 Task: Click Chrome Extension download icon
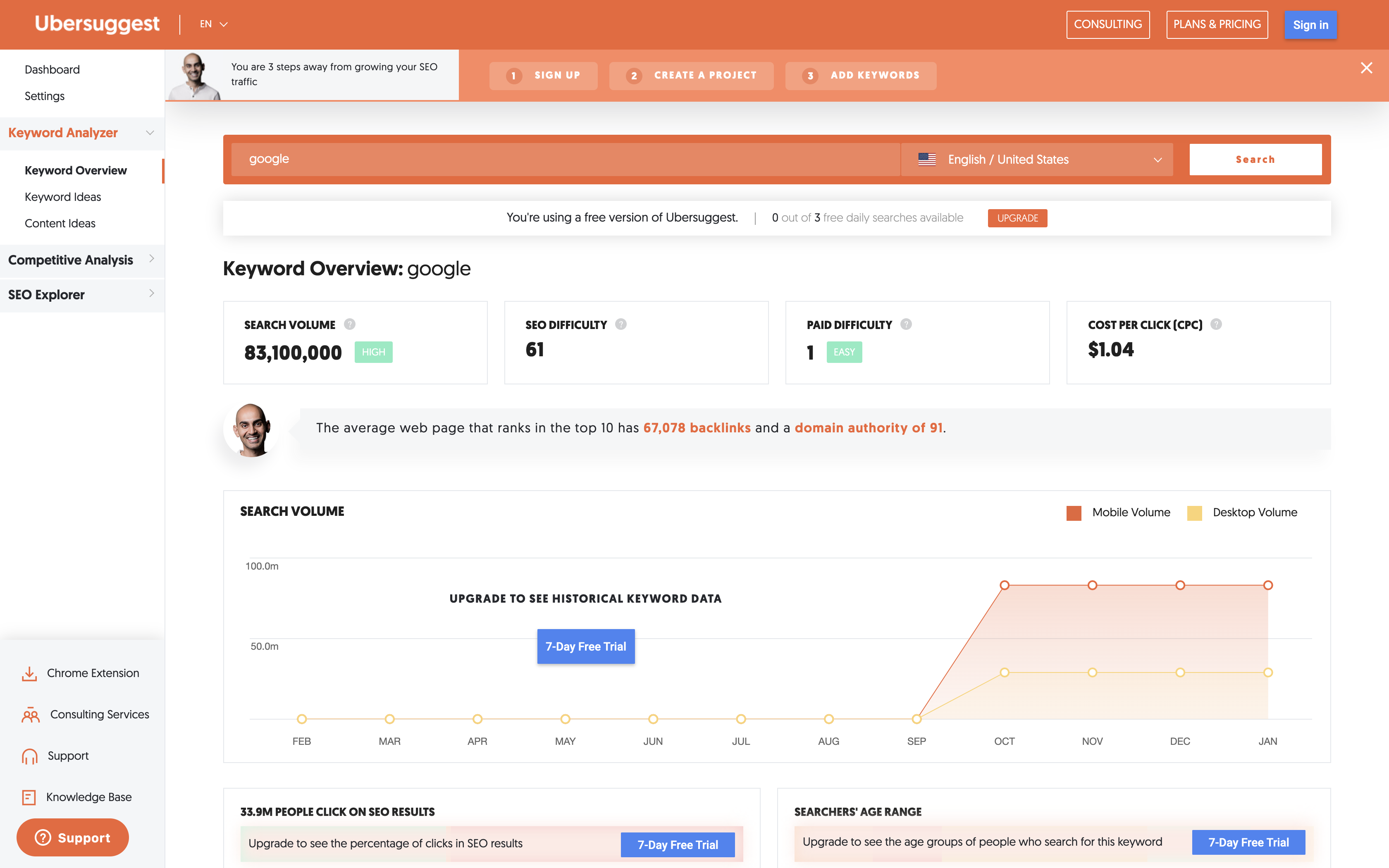pyautogui.click(x=29, y=673)
